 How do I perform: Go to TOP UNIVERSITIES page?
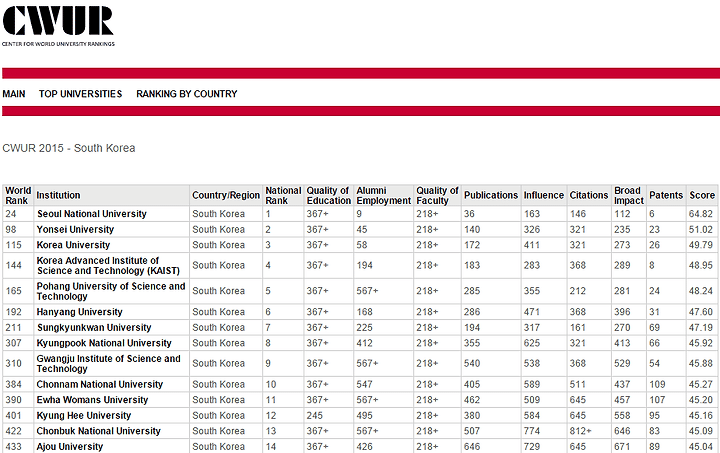[x=80, y=94]
